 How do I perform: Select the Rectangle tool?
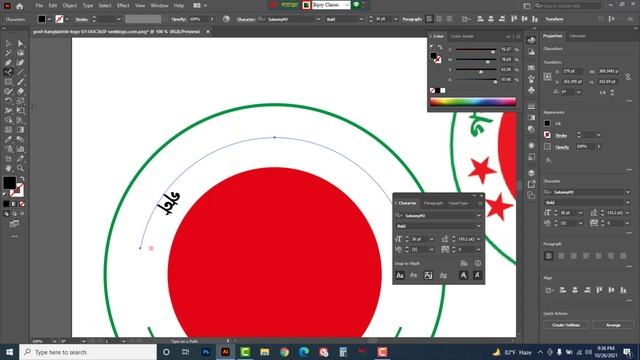click(x=8, y=82)
